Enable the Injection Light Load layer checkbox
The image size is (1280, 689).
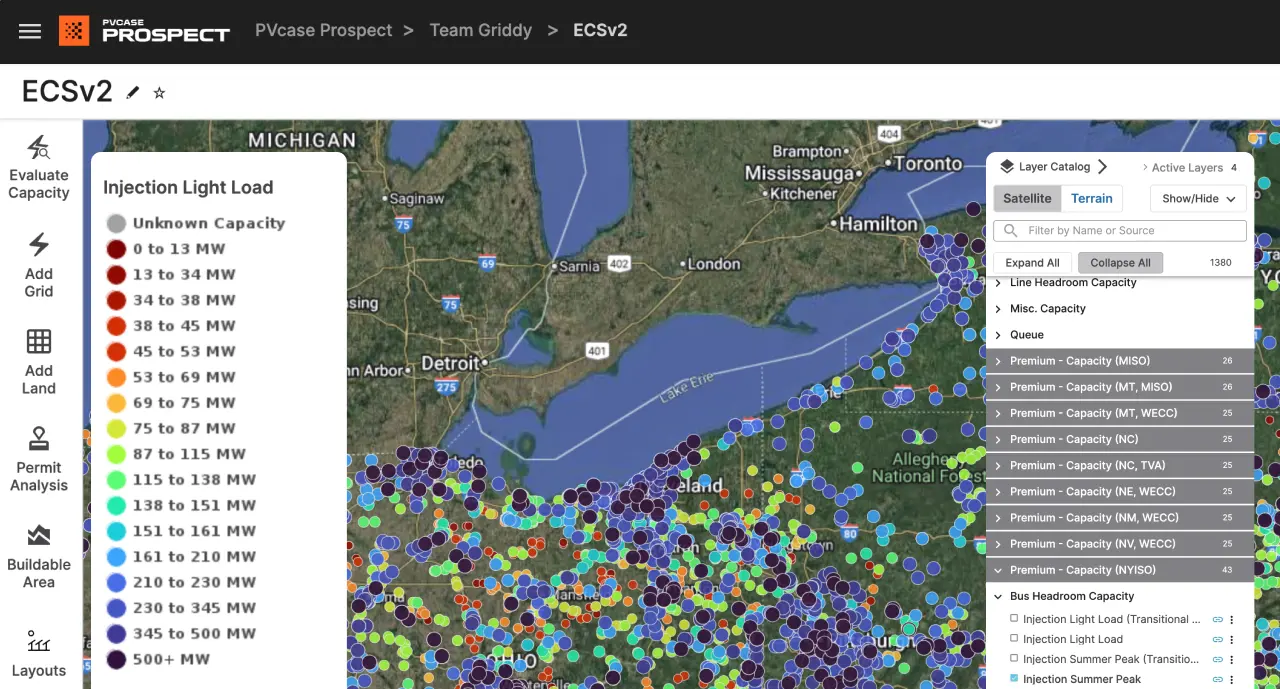tap(1014, 638)
